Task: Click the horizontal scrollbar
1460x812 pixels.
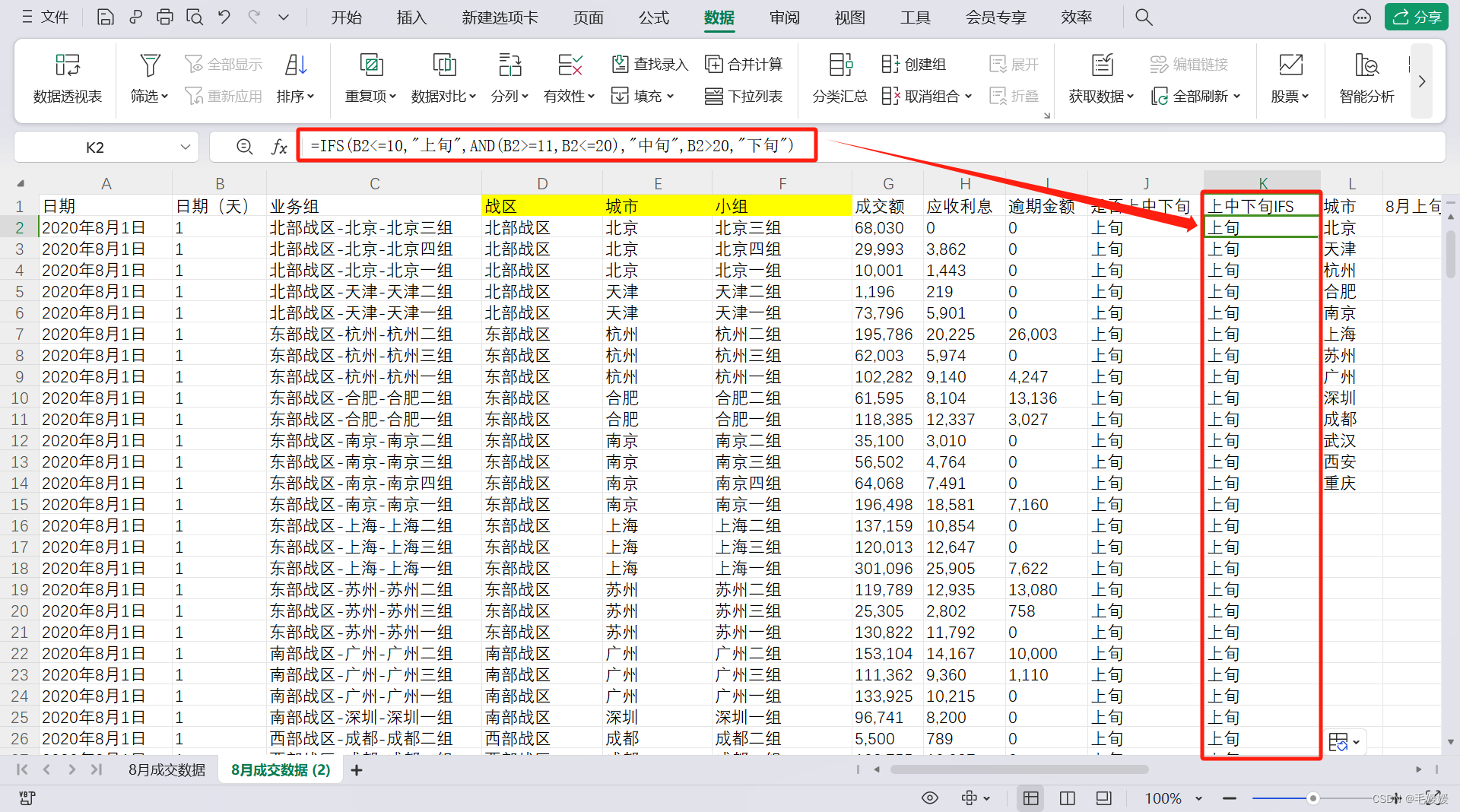Action: click(1019, 769)
